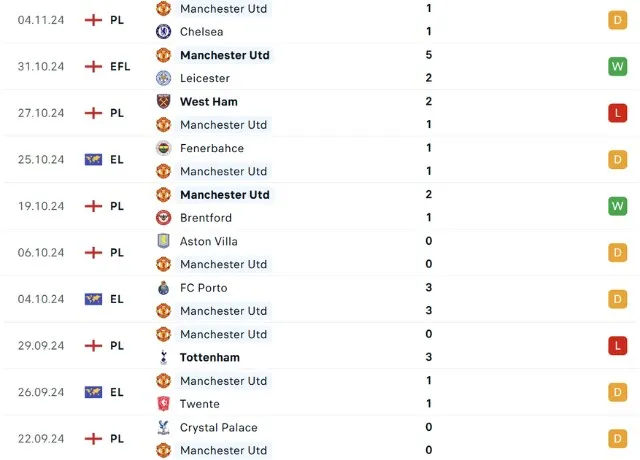Click the orange D badge for Chelsea match
640x460 pixels.
click(x=618, y=20)
